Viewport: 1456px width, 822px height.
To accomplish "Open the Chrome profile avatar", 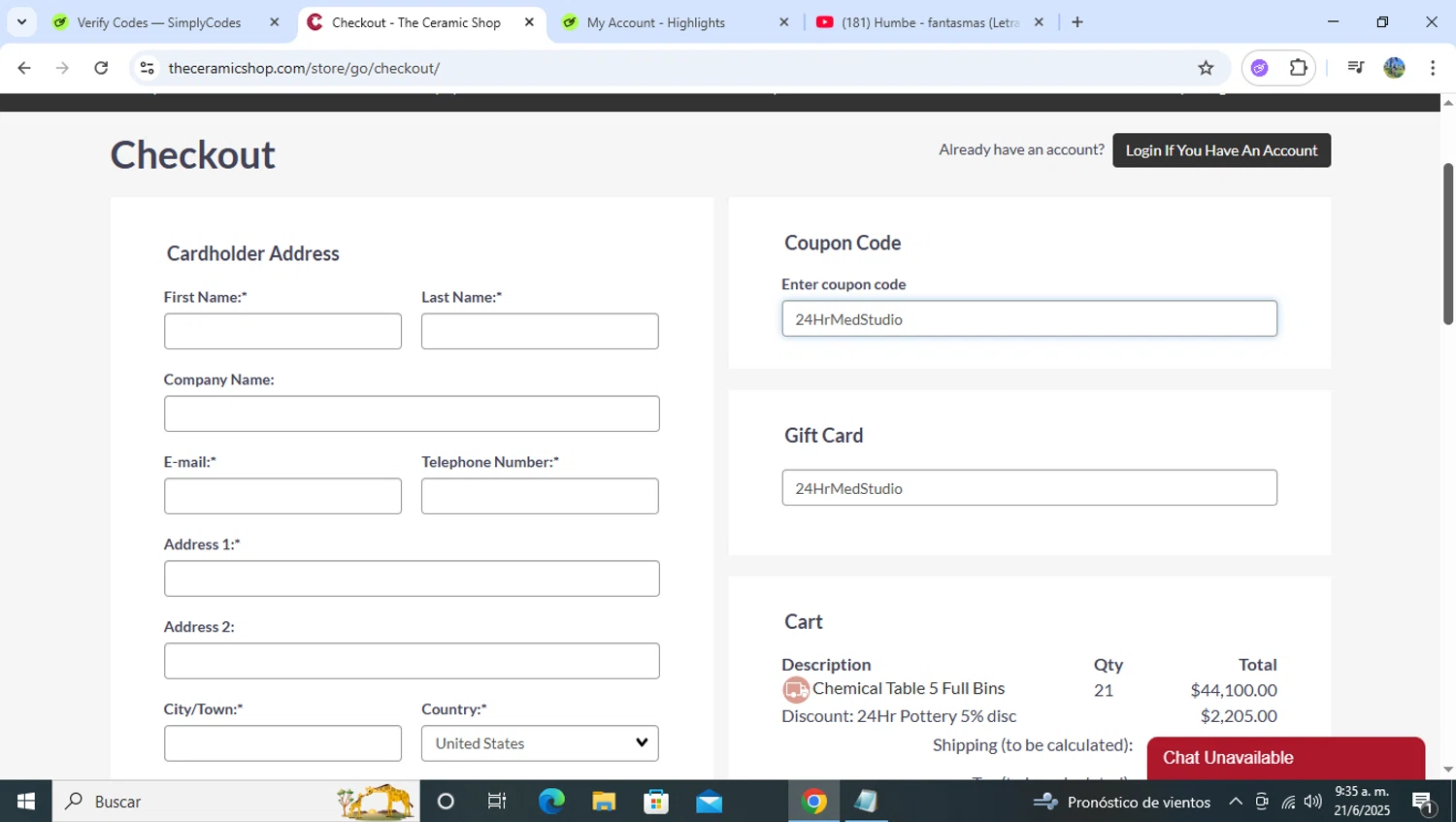I will click(x=1394, y=68).
